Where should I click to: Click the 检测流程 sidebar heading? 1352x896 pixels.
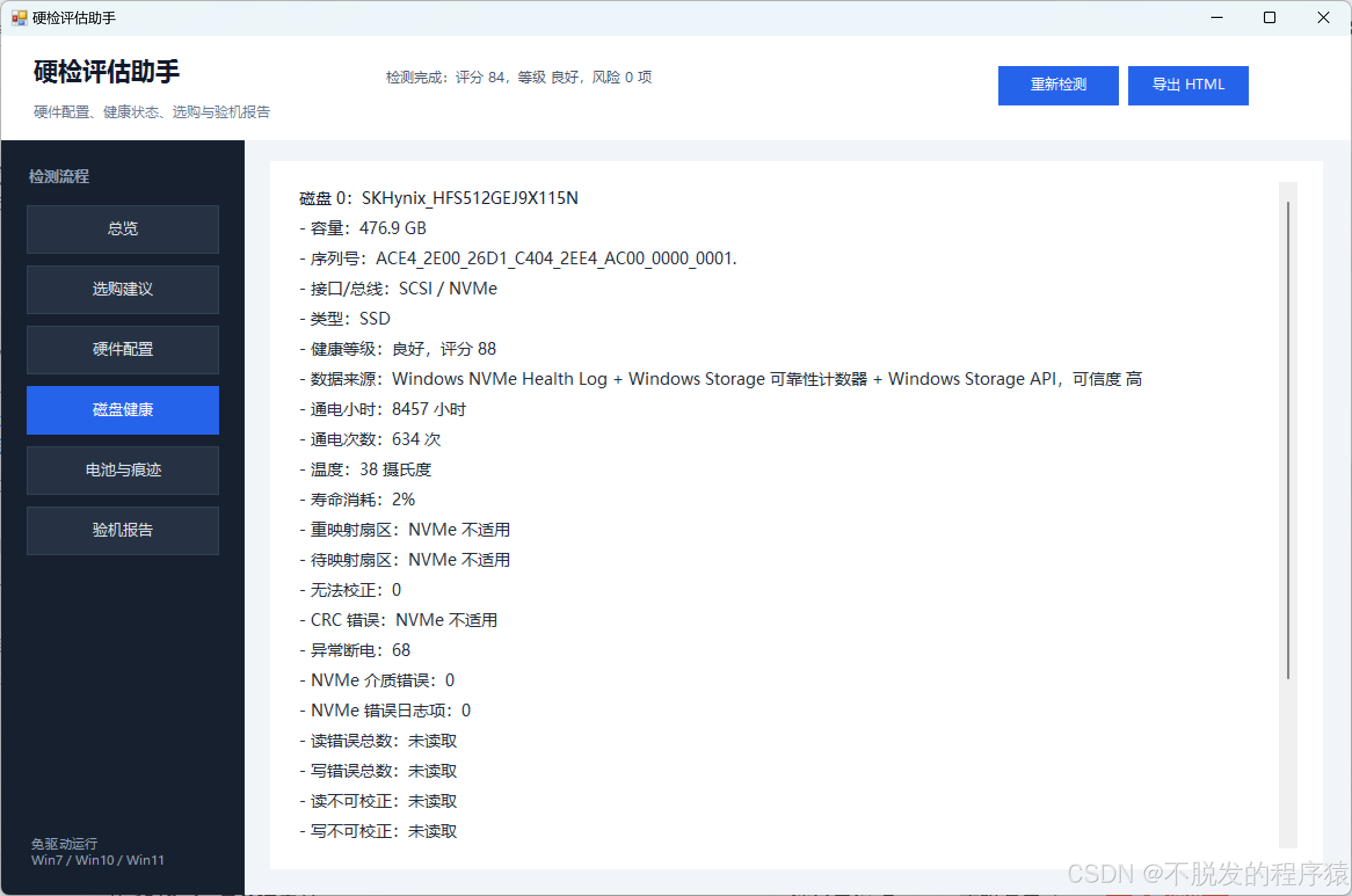[x=59, y=176]
